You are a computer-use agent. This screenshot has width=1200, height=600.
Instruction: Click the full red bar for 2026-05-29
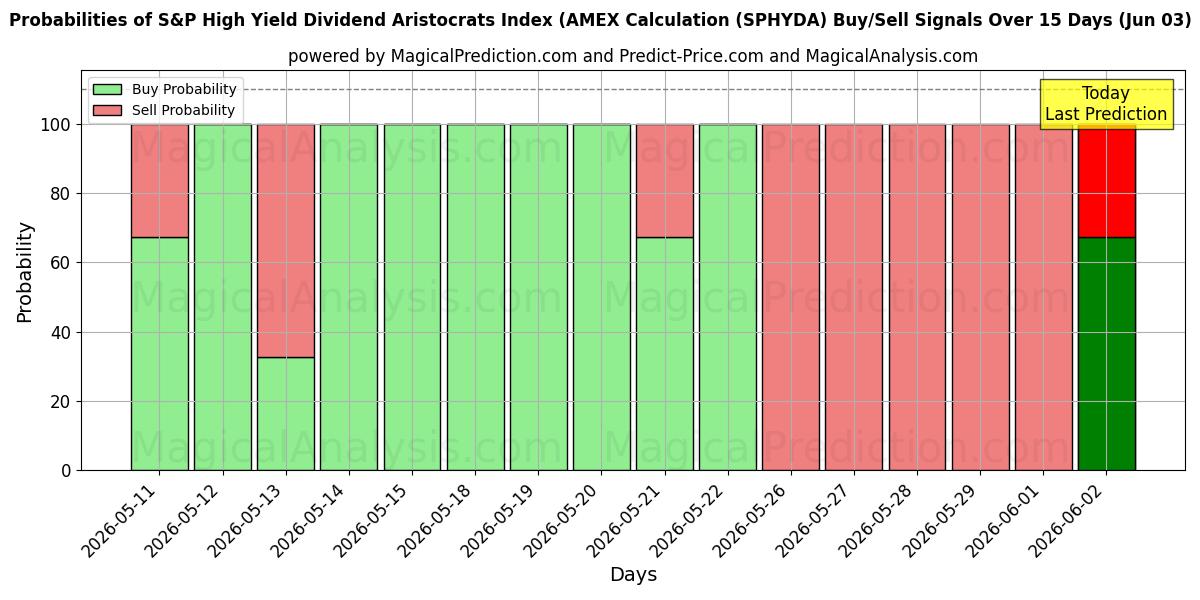(x=980, y=297)
